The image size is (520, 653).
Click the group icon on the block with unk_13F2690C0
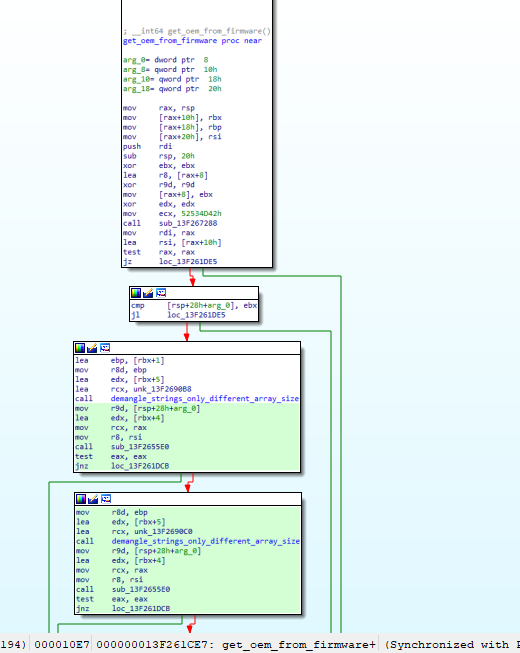tap(106, 499)
